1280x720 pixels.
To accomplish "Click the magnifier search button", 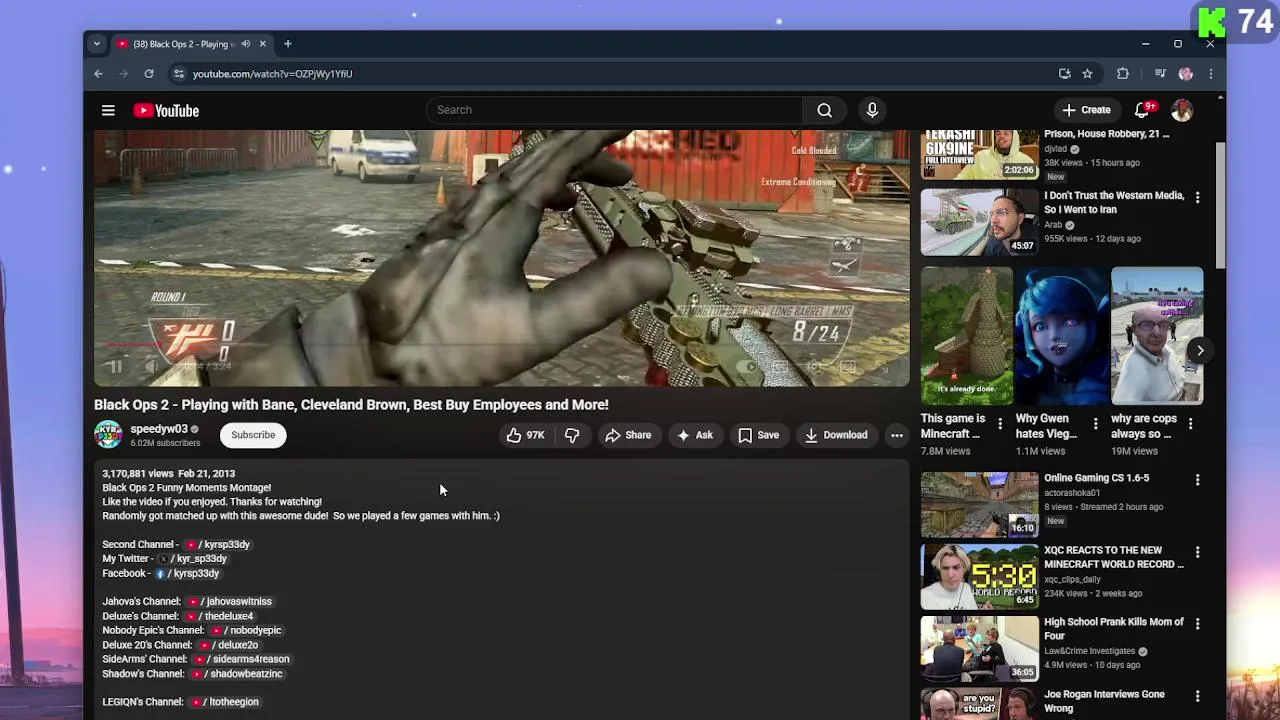I will pos(824,110).
